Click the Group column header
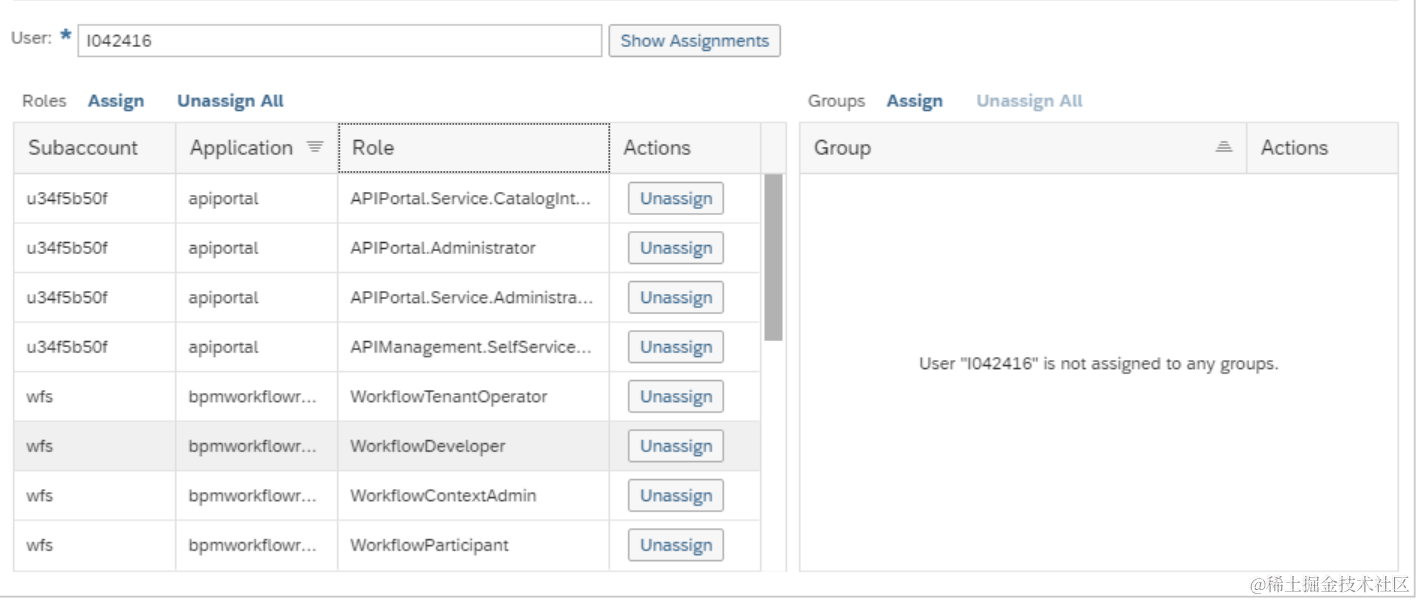Viewport: 1416px width, 601px height. coord(1000,148)
